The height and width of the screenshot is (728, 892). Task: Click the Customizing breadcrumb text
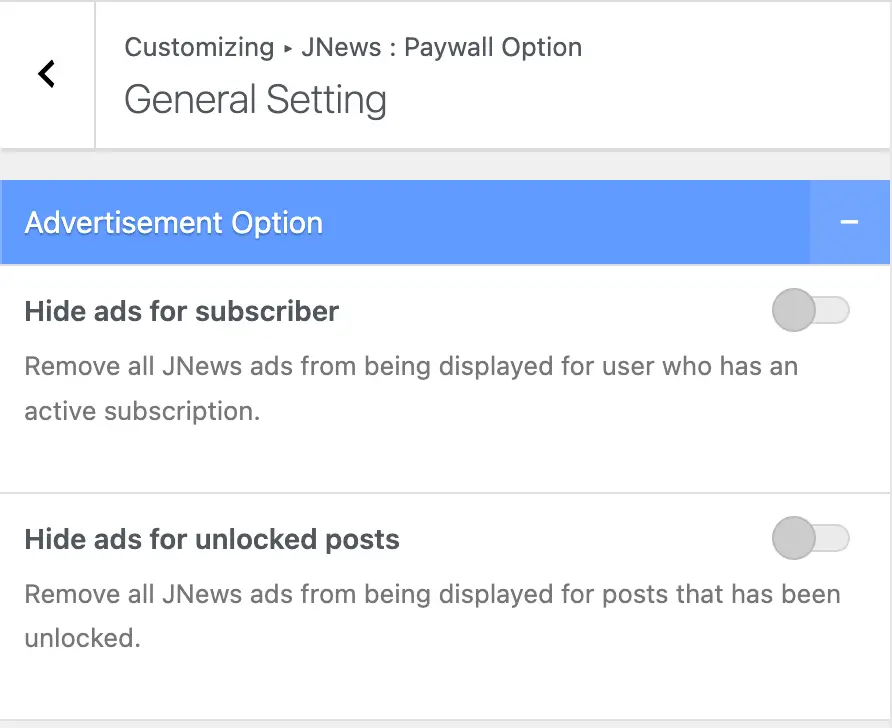(x=199, y=47)
